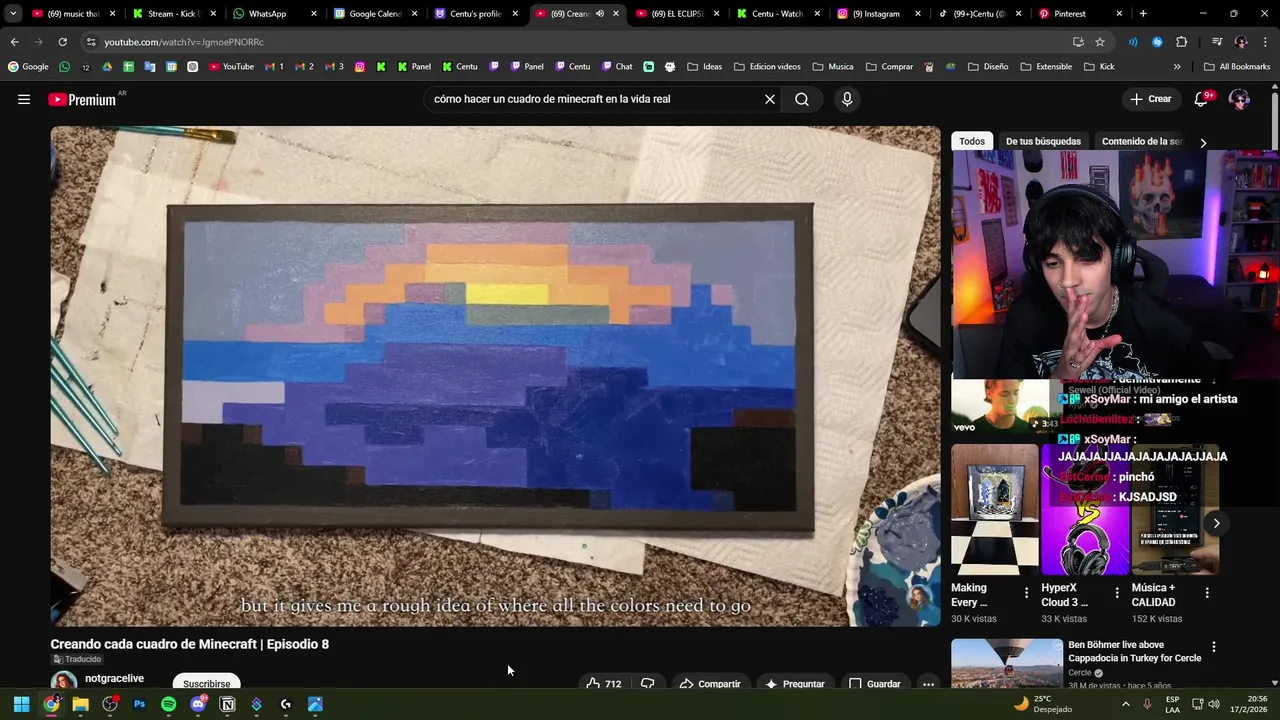Show more filter chips arrow
Screen dimensions: 1280x720
coord(1203,142)
